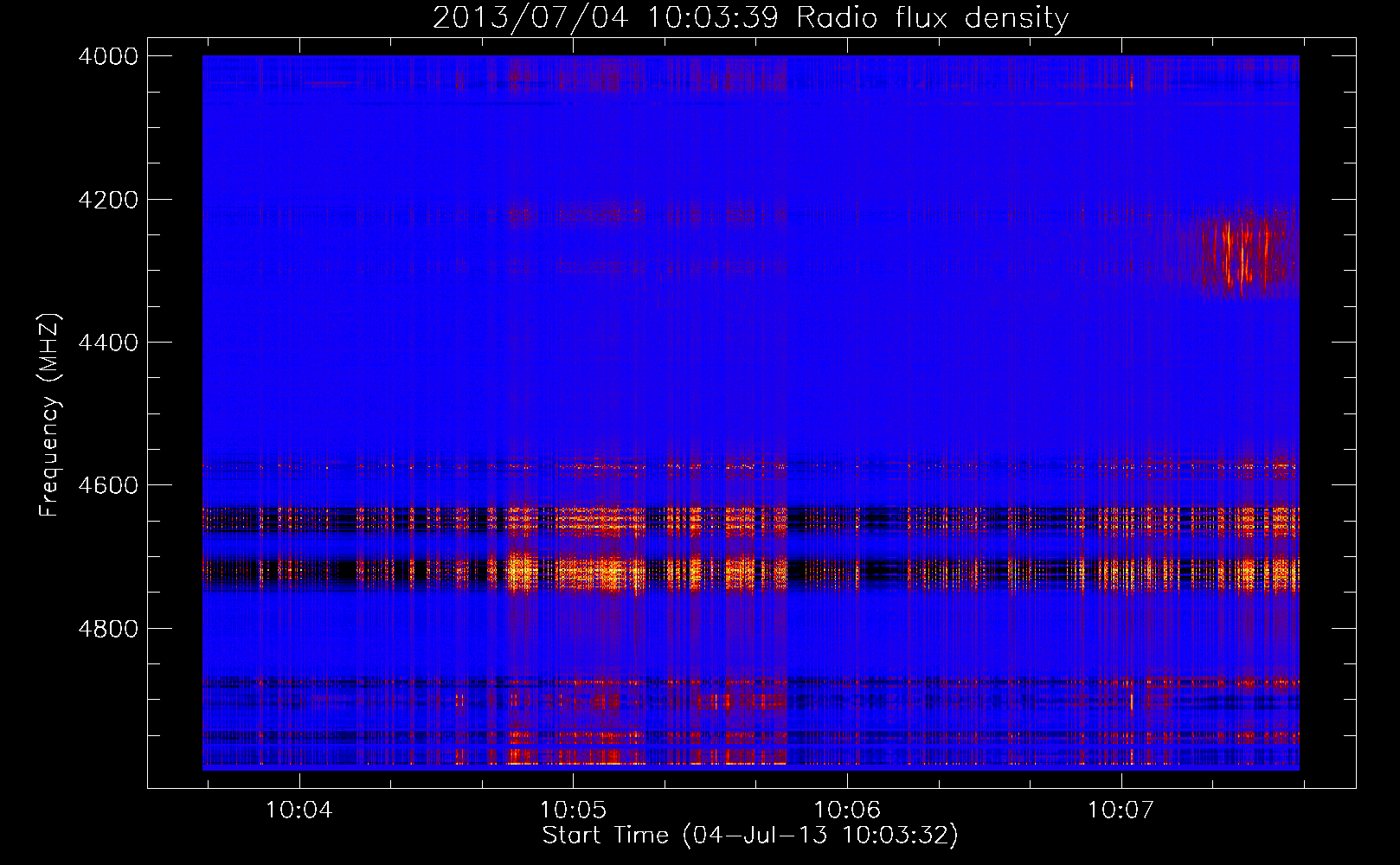Click the 10:05 time axis label
The width and height of the screenshot is (1400, 865).
573,811
